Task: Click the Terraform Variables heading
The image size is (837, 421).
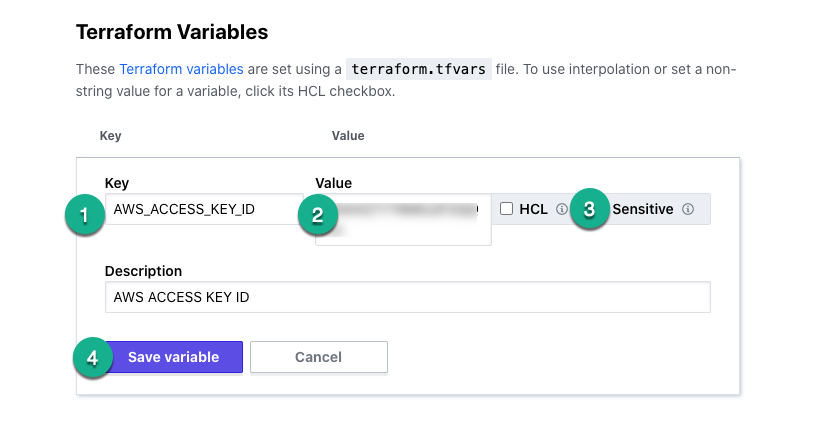Action: [172, 32]
